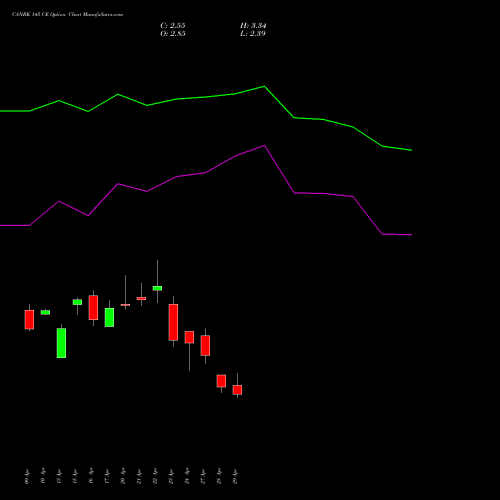
Task: Click the 09 Apr date label
Action: pyautogui.click(x=27, y=476)
